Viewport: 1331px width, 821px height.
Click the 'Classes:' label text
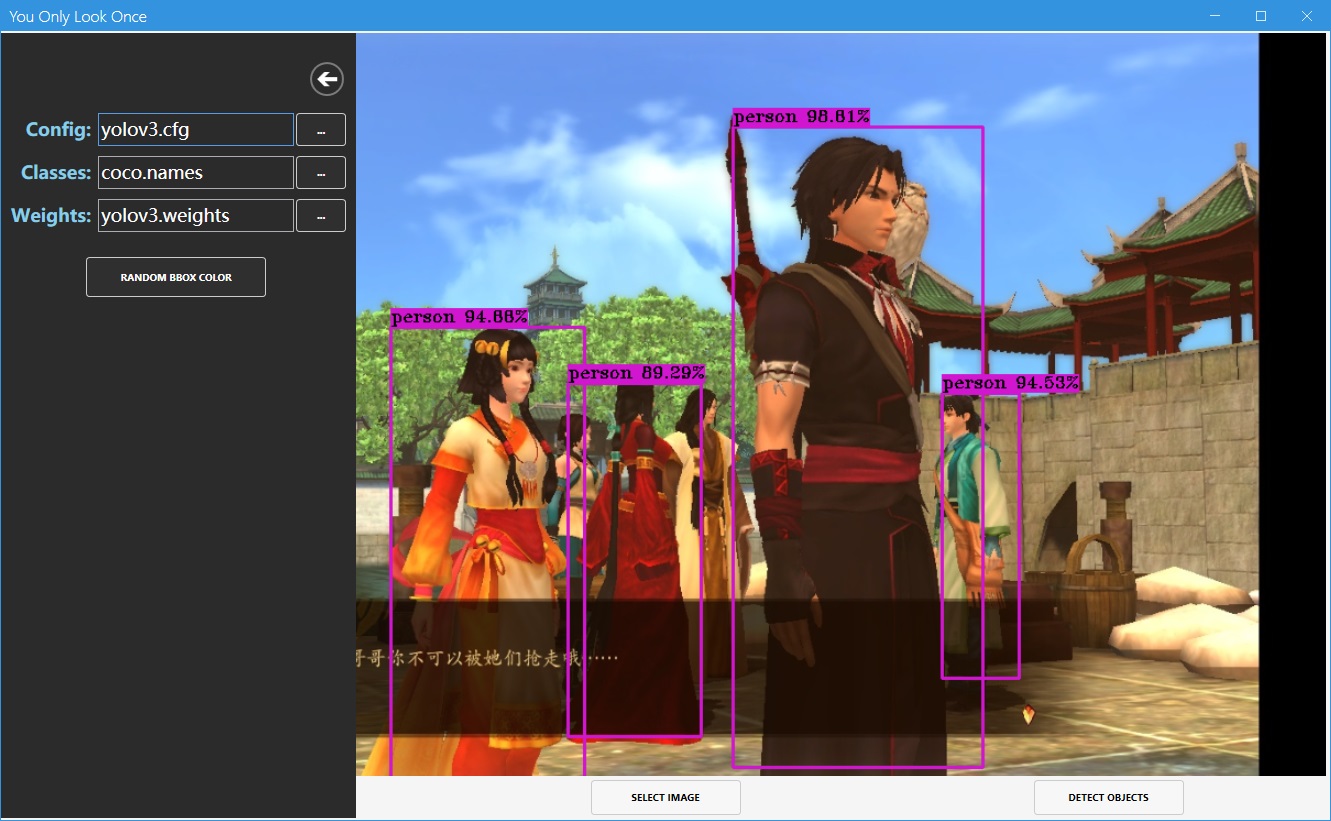[x=56, y=173]
